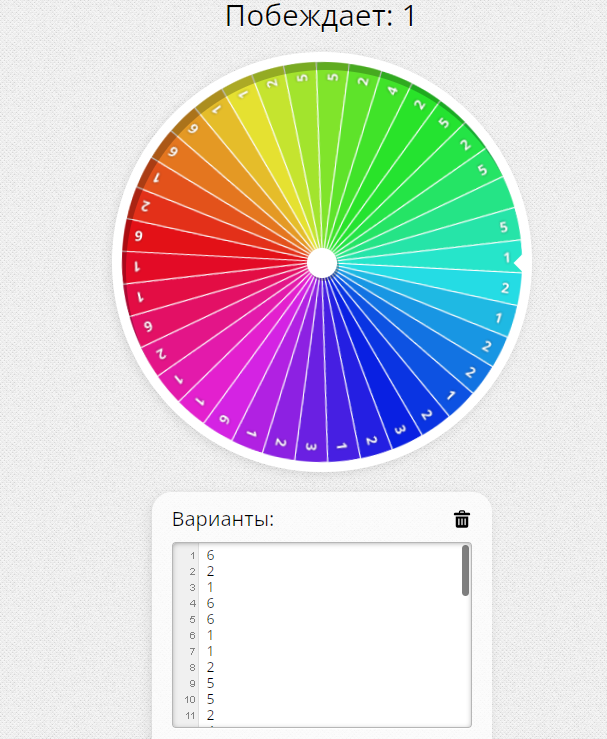Click line 4 containing value 6
This screenshot has width=607, height=739.
322,603
